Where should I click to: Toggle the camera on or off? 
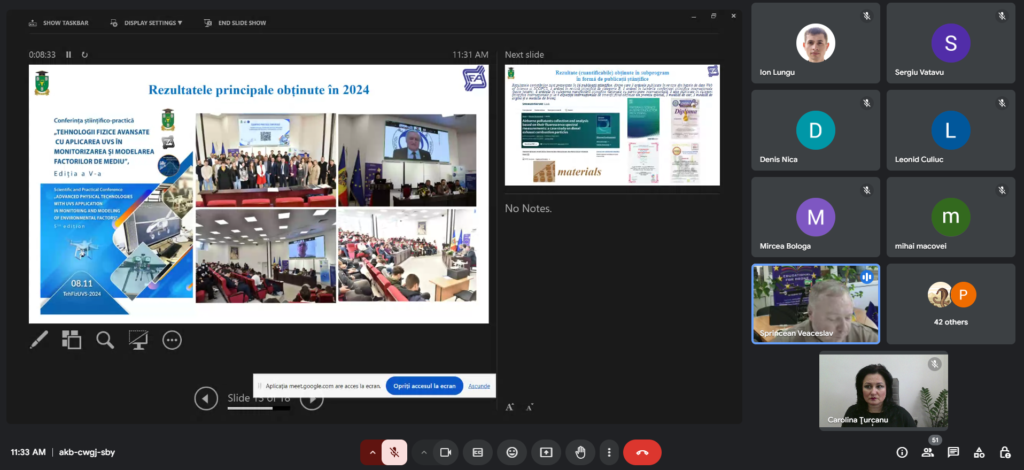[445, 452]
